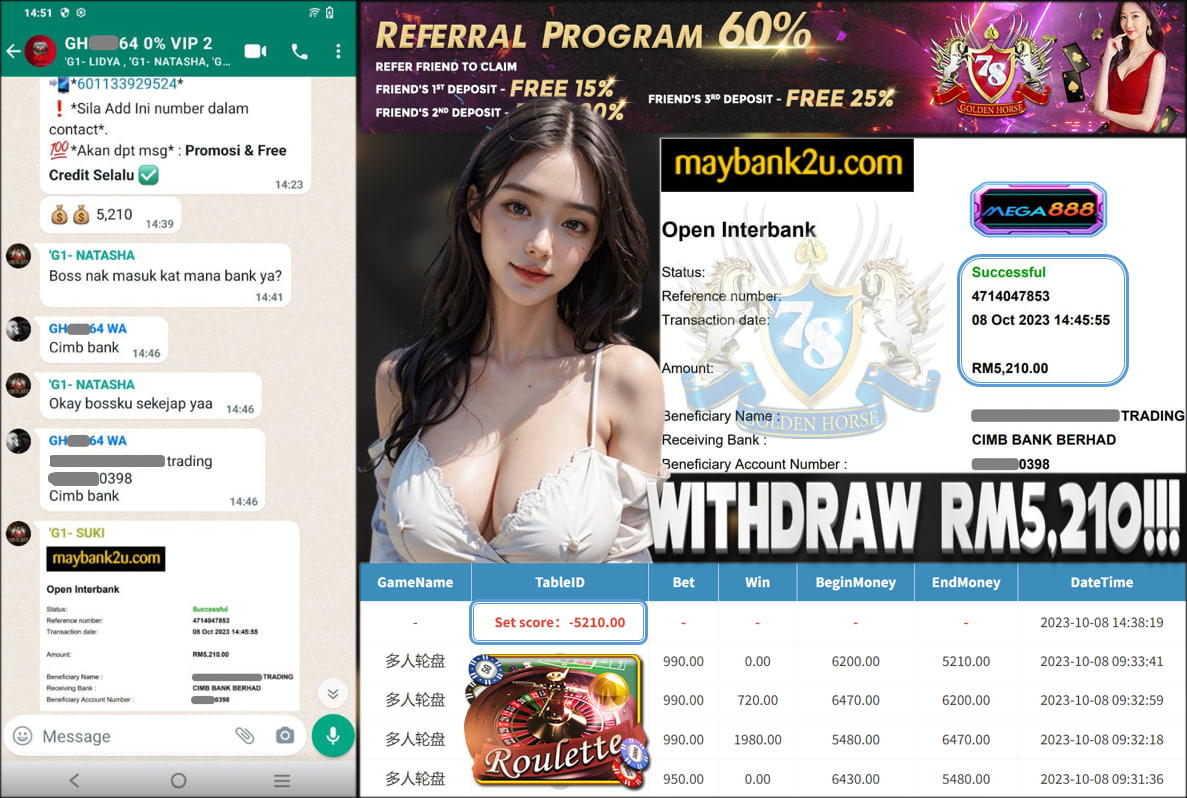1187x798 pixels.
Task: Click the Roulette game thumbnail
Action: (559, 722)
